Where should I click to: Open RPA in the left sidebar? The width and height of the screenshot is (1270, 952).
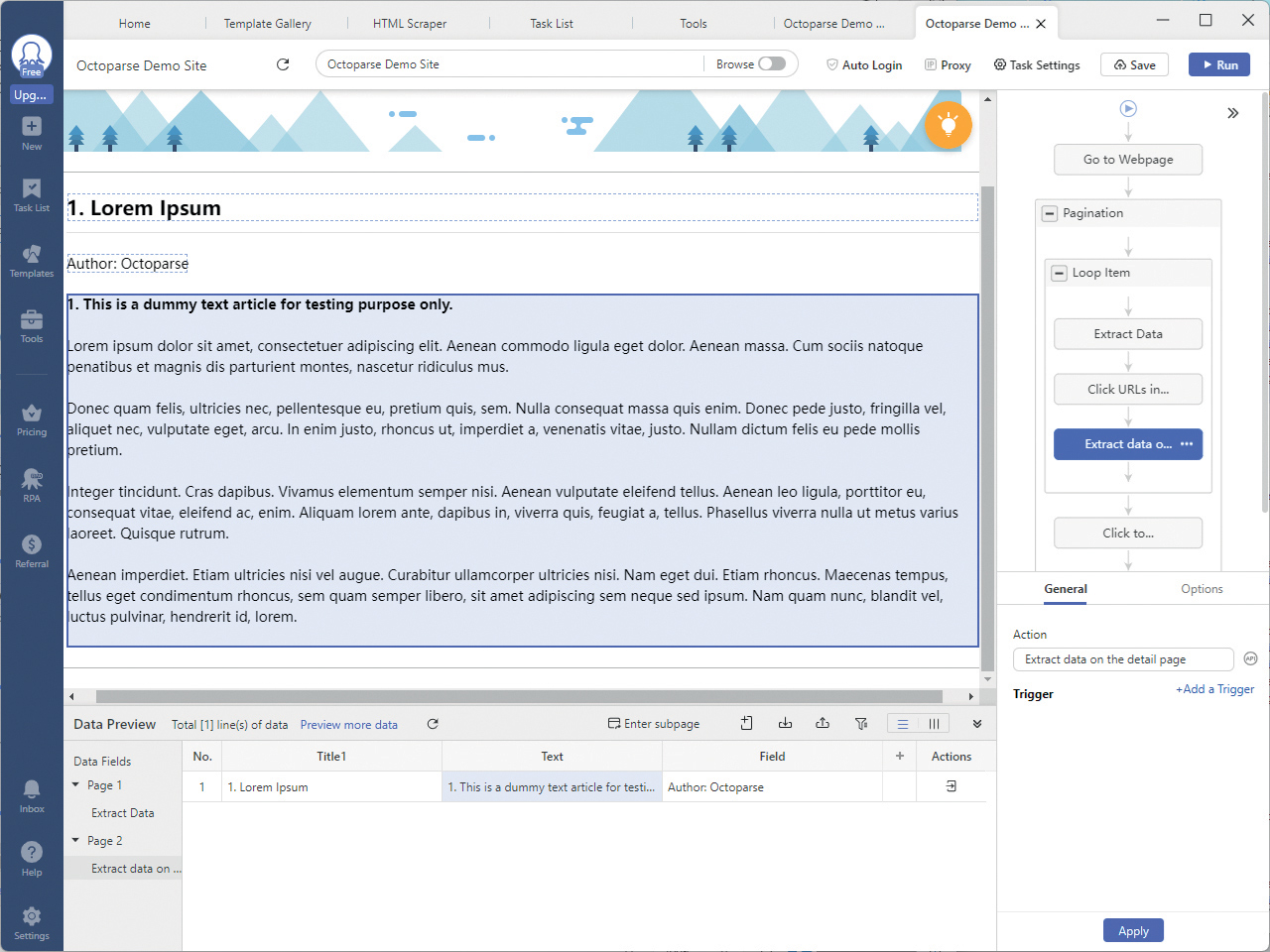pos(32,486)
